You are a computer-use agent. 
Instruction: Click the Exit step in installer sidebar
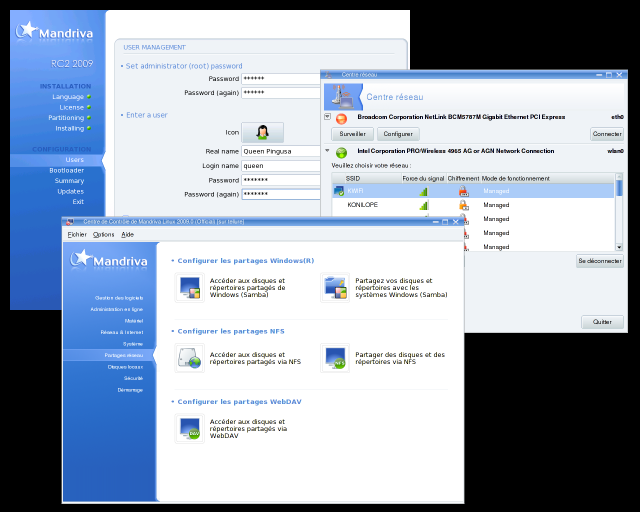tap(78, 202)
